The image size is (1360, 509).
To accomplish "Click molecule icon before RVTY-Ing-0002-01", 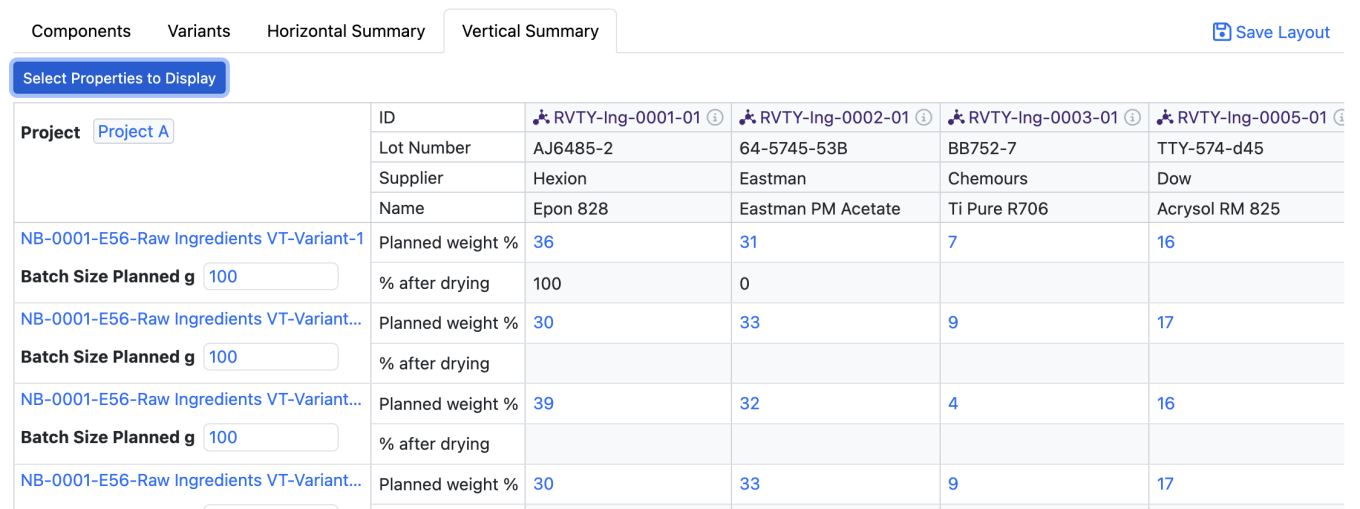I will (x=747, y=118).
